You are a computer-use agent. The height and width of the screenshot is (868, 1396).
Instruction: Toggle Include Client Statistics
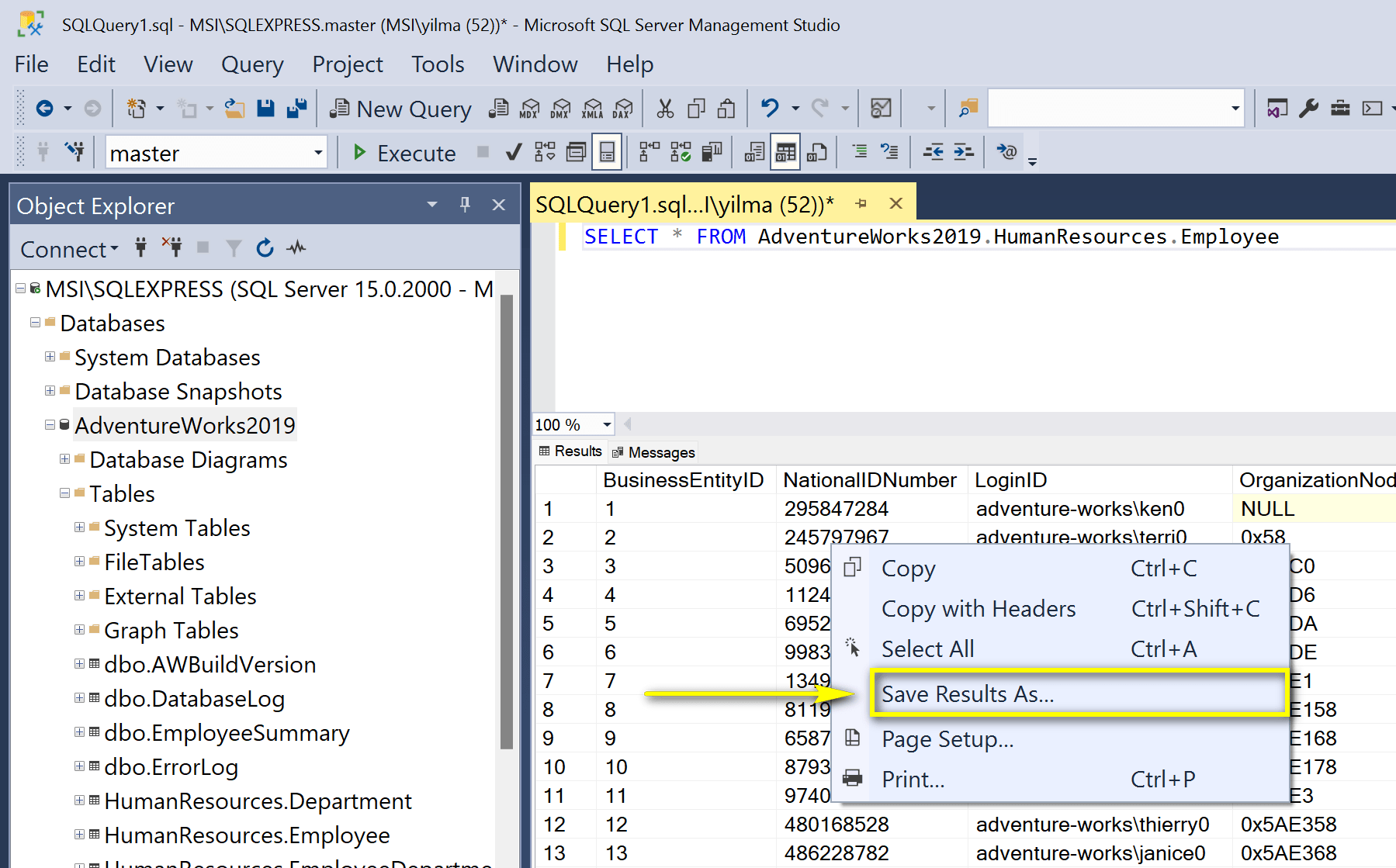coord(712,152)
